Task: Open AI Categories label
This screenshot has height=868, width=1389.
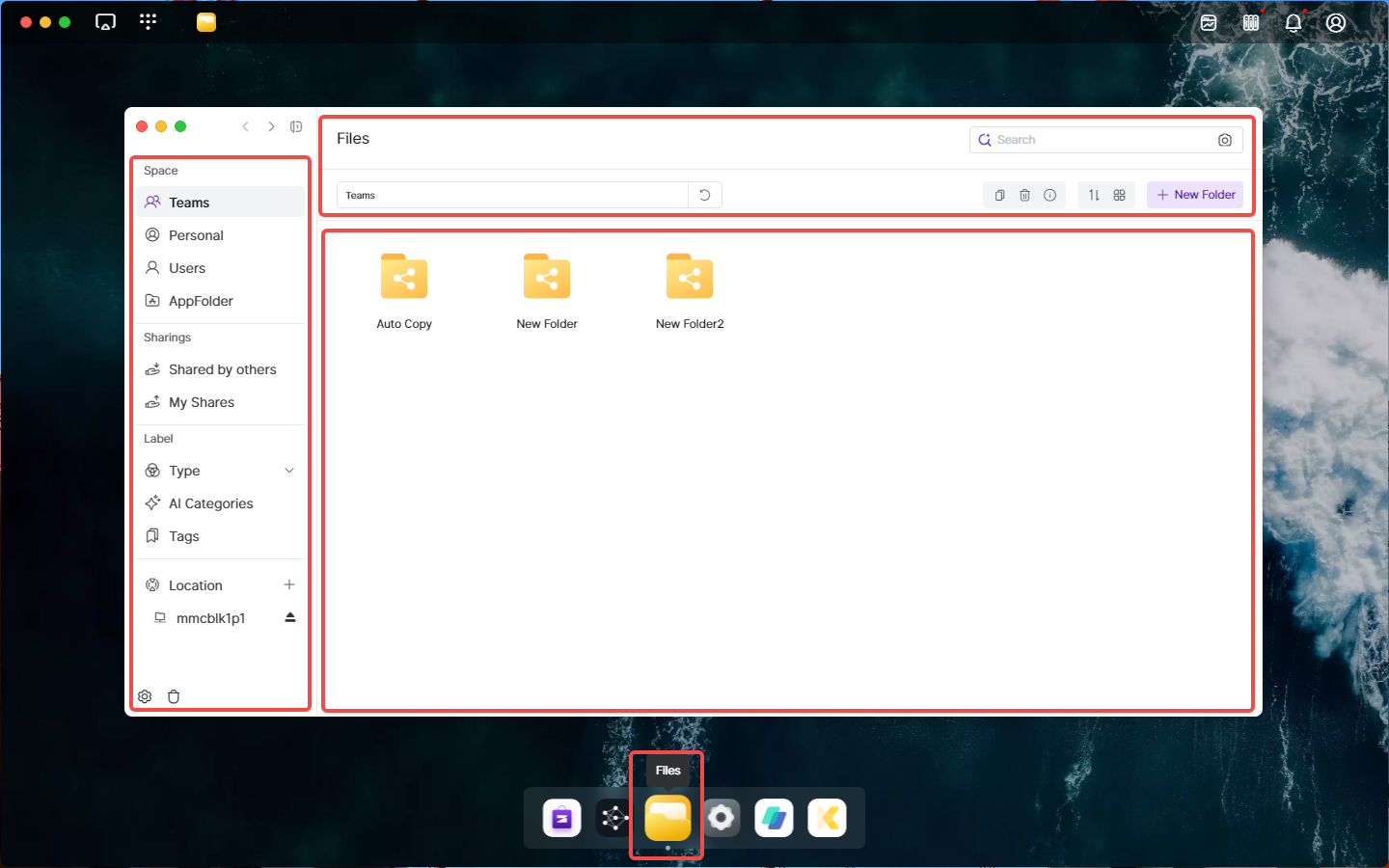Action: 220,503
